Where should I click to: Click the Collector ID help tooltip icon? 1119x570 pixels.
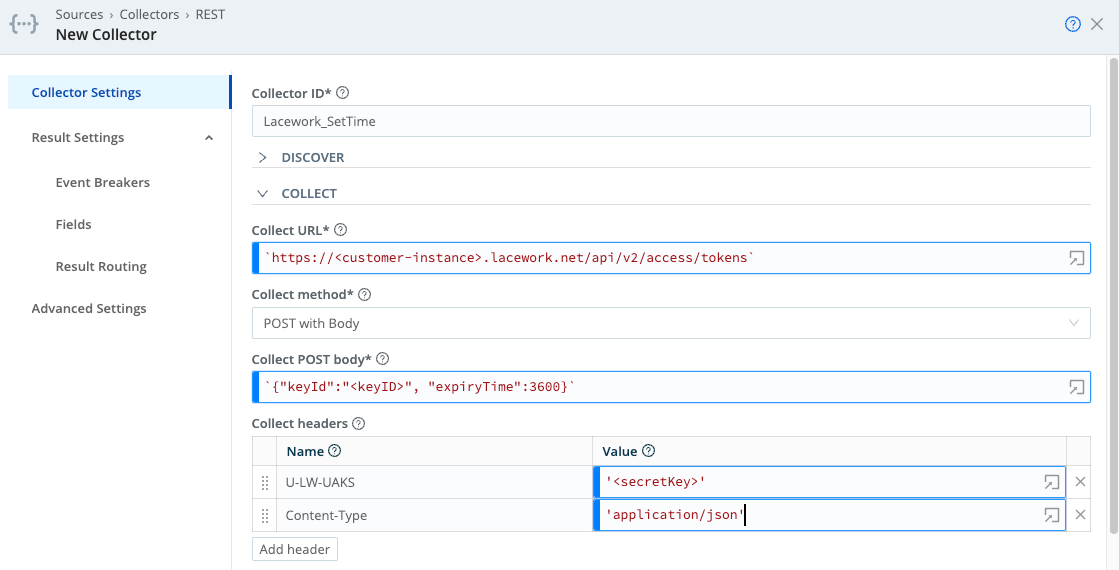point(343,93)
